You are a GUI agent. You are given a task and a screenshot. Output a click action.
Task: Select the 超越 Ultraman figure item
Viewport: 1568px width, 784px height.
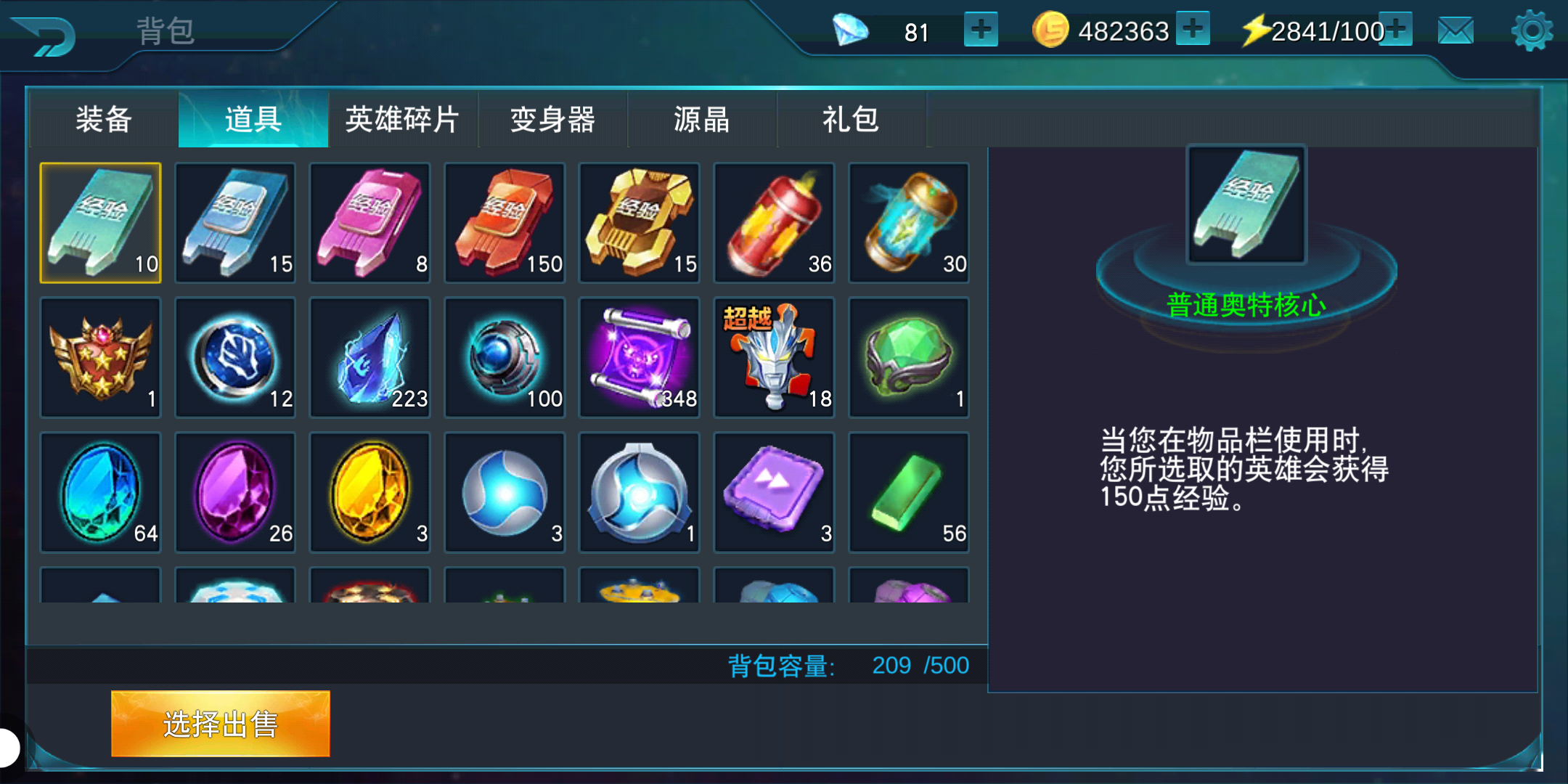[775, 358]
